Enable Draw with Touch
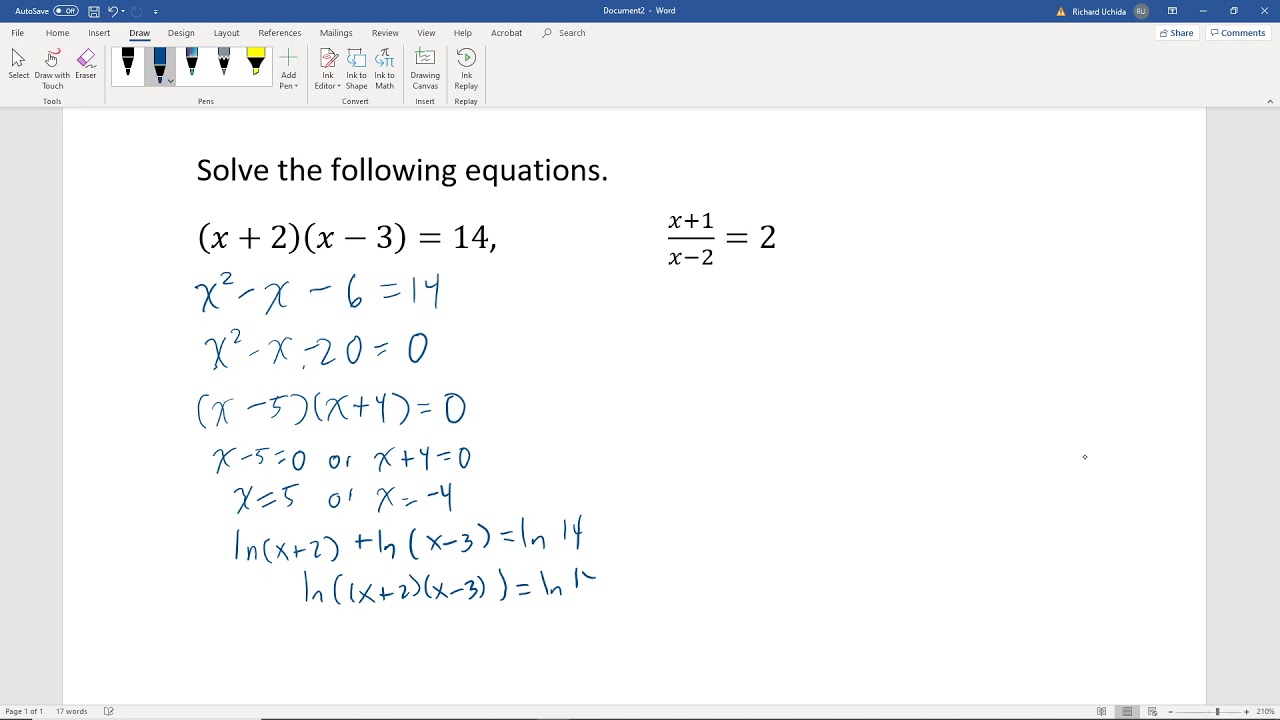Viewport: 1280px width, 720px height. pyautogui.click(x=52, y=69)
